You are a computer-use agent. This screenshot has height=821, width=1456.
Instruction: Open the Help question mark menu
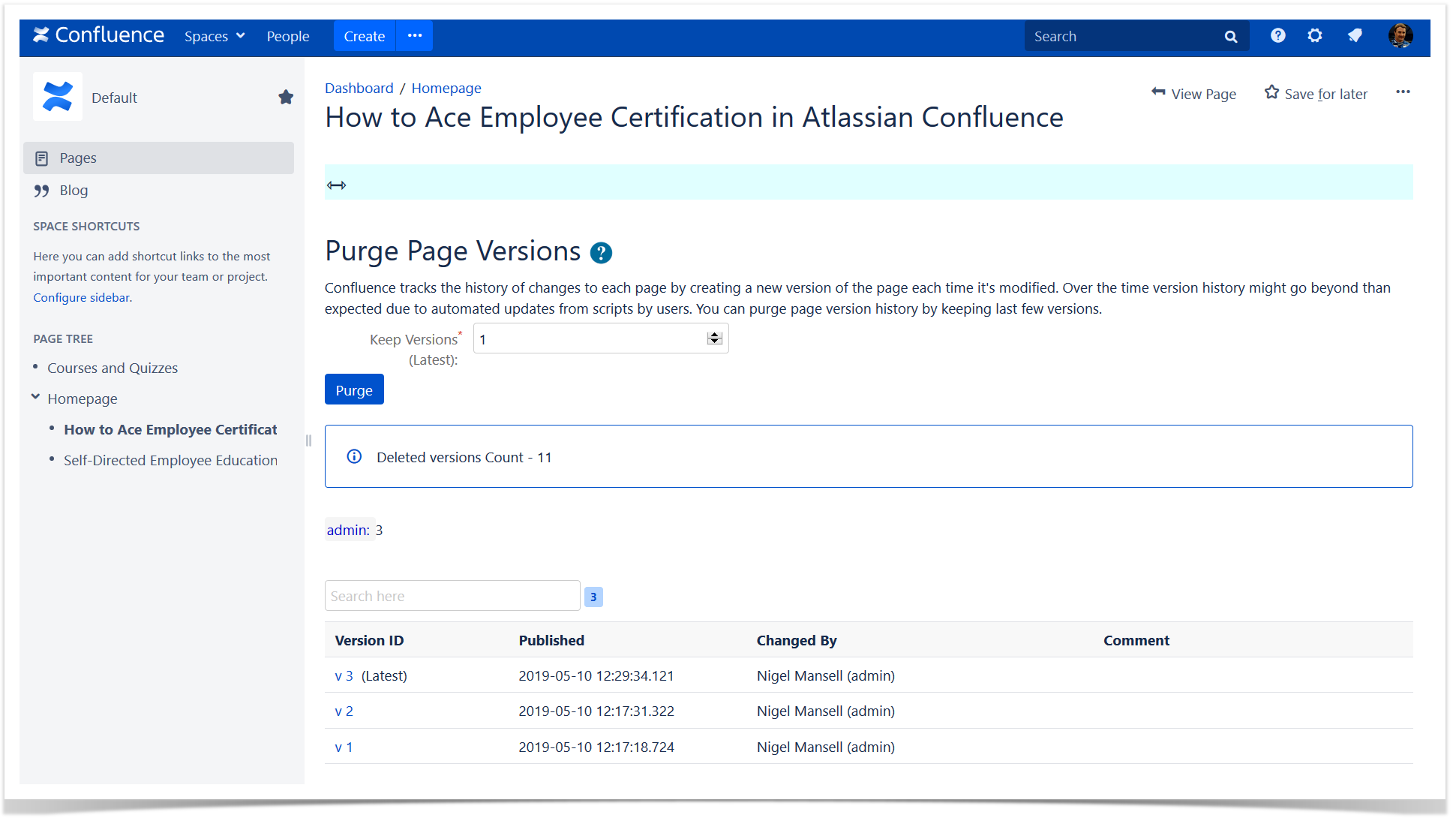pos(1278,35)
